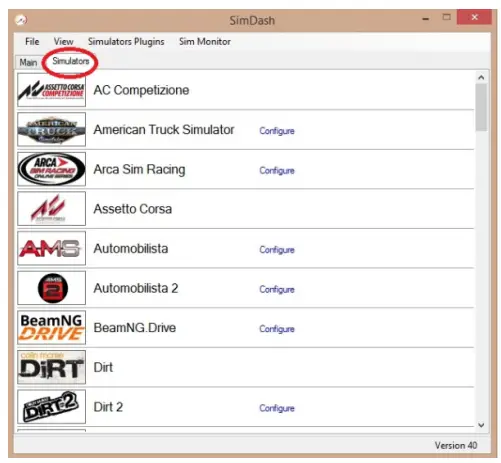Select the AMS Automobilista logo
The image size is (501, 463).
click(x=51, y=248)
